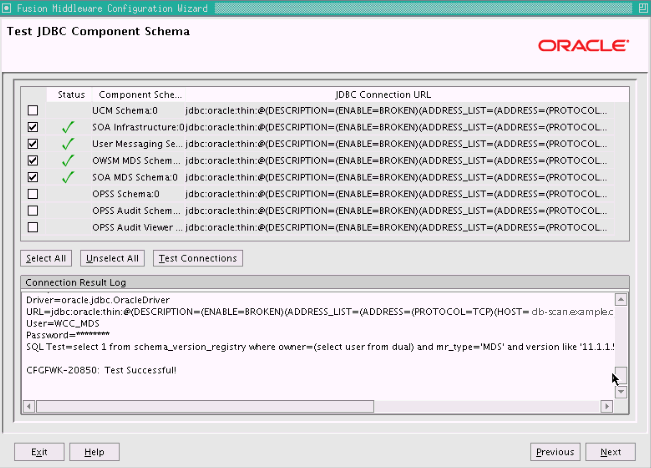This screenshot has height=468, width=651.
Task: Select the SOA MDS Schema:0 row name
Action: (x=135, y=177)
